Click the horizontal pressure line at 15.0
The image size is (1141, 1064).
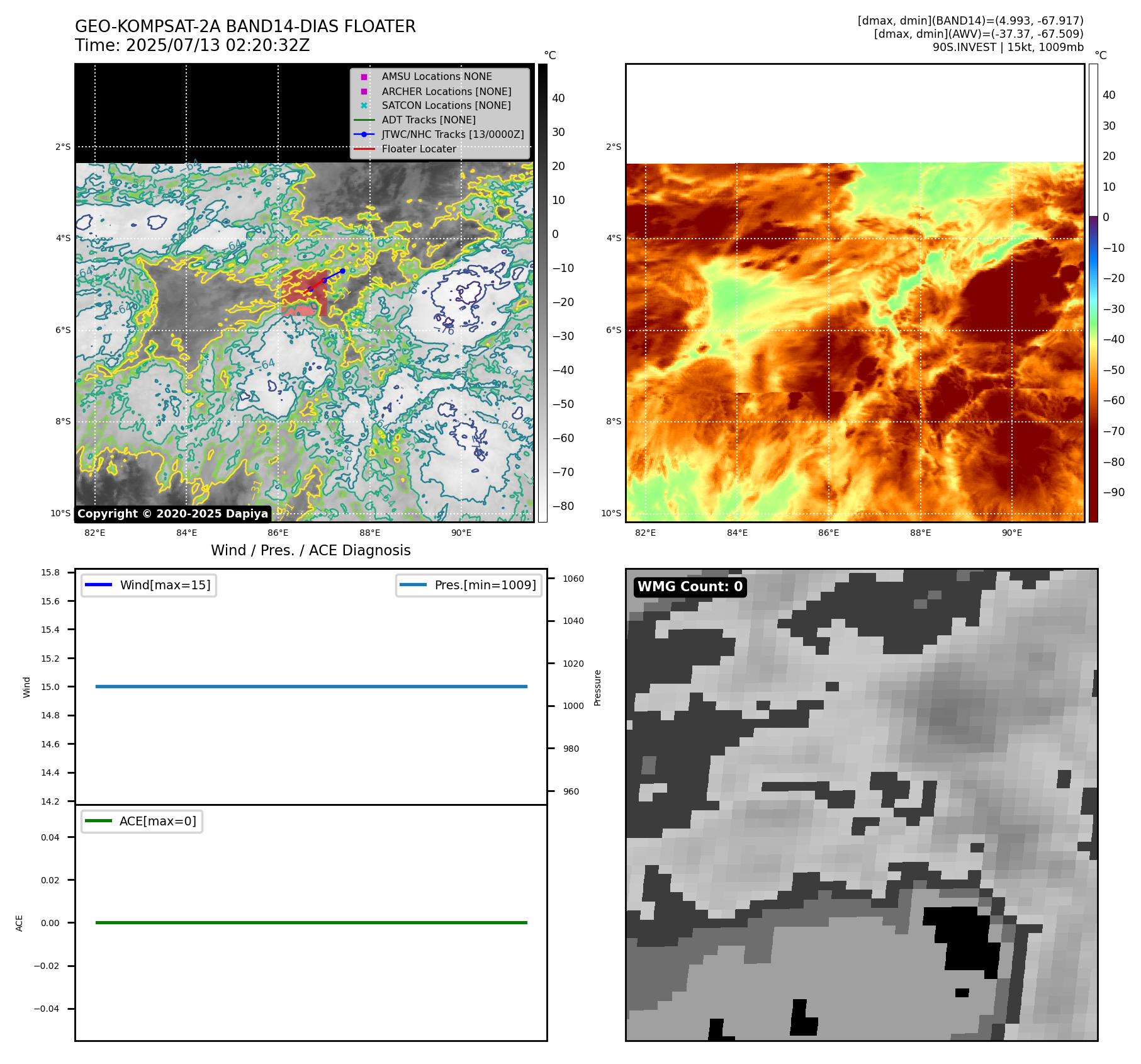point(311,686)
